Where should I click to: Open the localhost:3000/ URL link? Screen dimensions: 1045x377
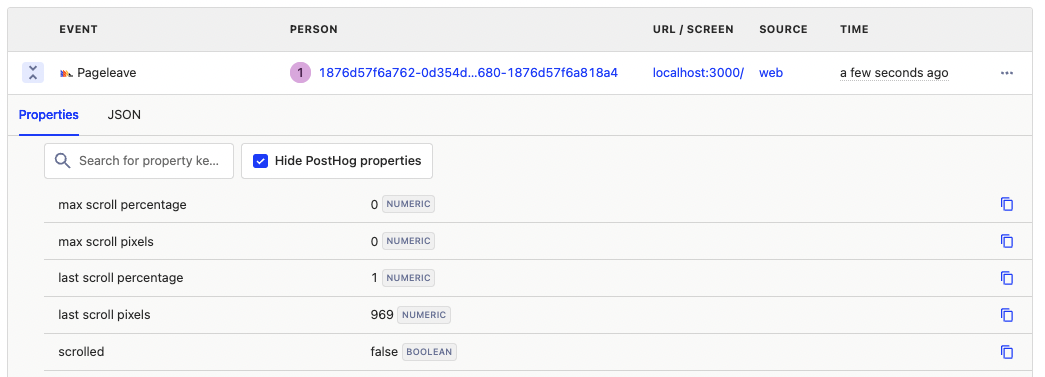point(698,73)
